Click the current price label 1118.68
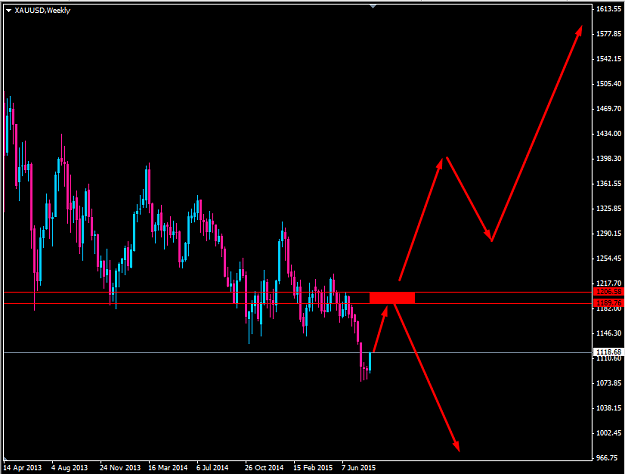The image size is (625, 474). [x=609, y=352]
